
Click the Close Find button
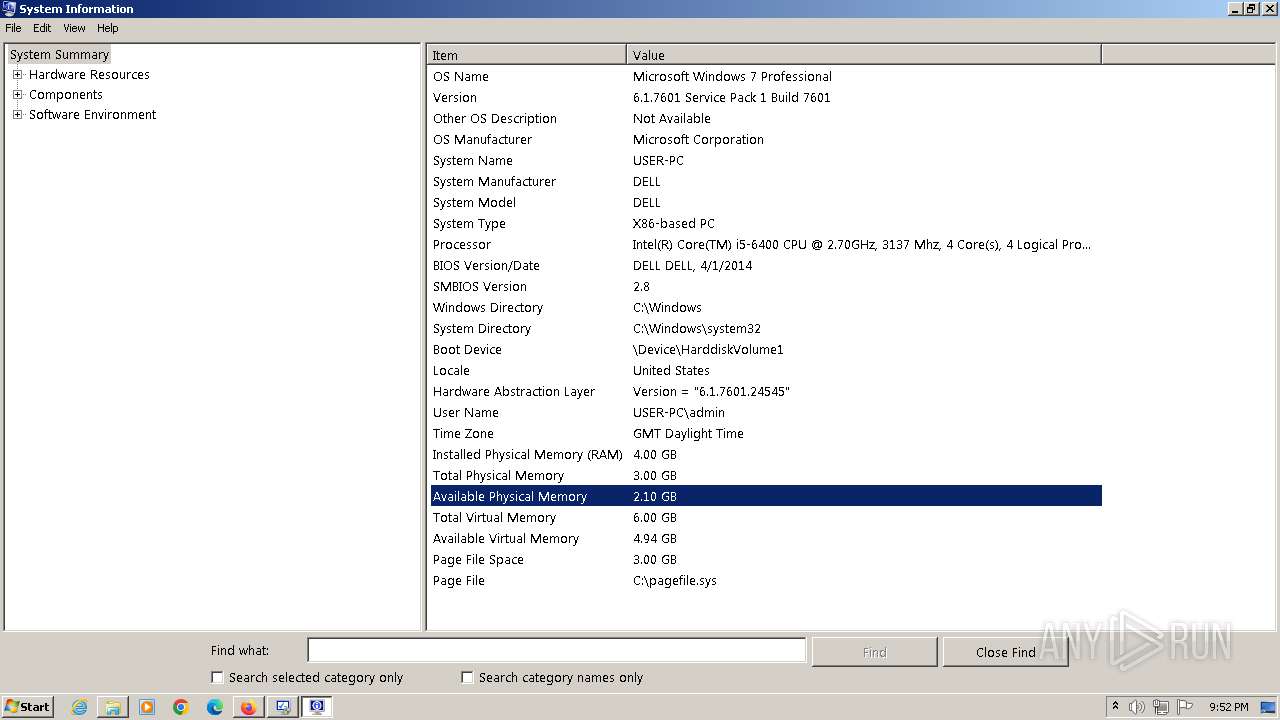1005,652
